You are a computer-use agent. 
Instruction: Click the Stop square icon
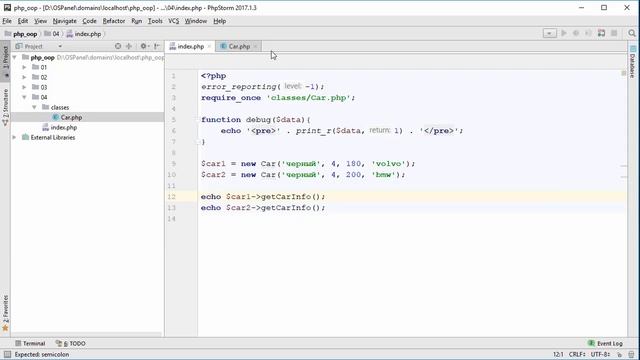click(614, 33)
